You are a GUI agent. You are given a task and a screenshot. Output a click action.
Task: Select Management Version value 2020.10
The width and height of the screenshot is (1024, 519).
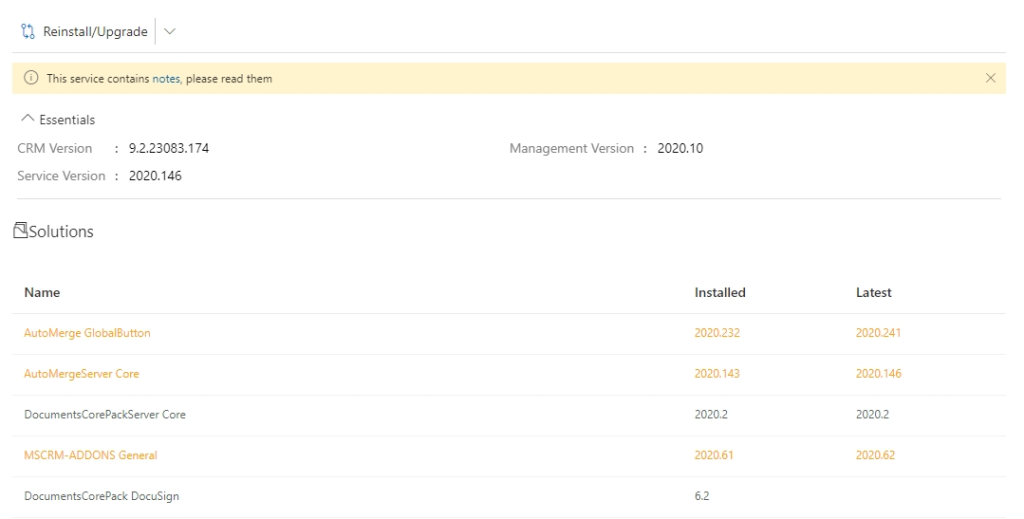click(x=680, y=148)
